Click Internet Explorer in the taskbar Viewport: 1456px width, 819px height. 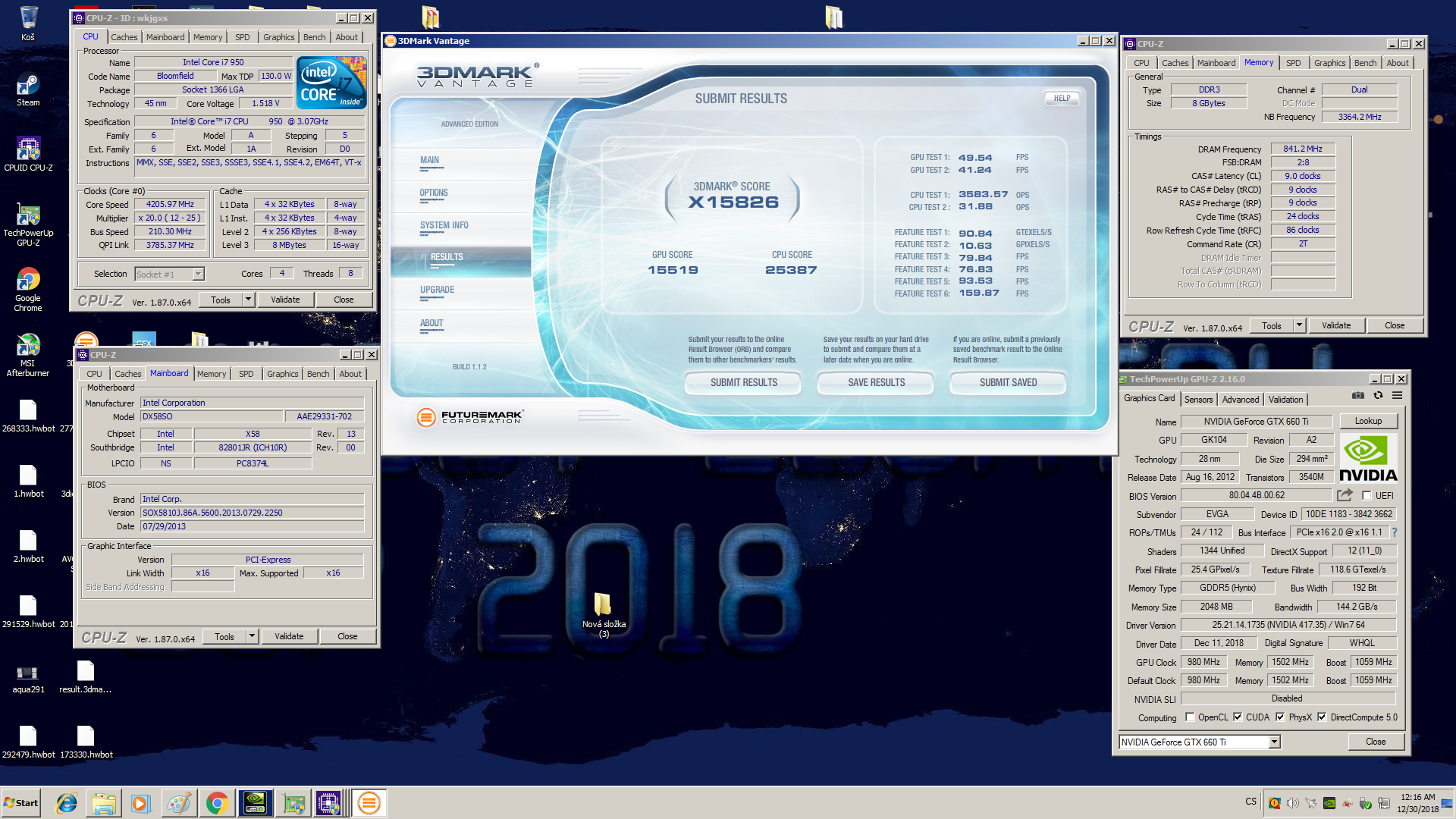click(x=67, y=803)
